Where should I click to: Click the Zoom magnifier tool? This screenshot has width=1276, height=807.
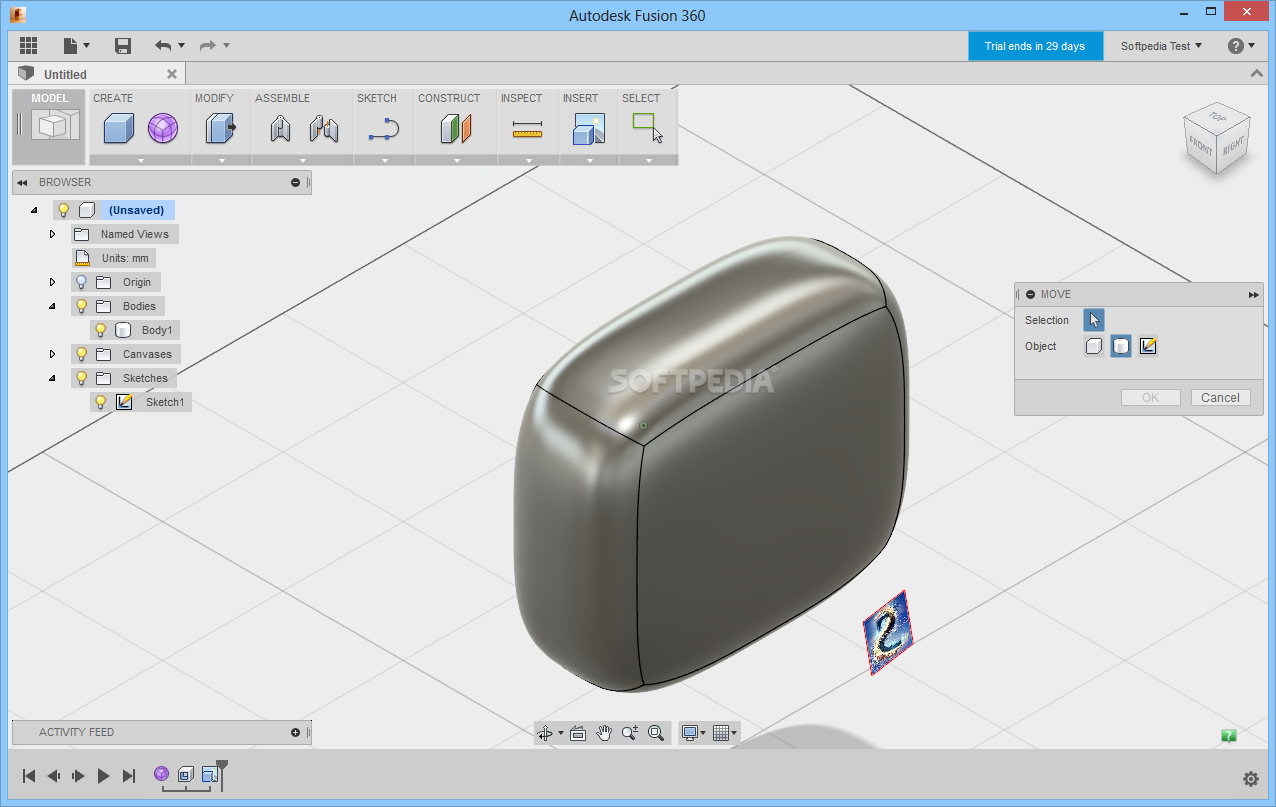[x=630, y=733]
